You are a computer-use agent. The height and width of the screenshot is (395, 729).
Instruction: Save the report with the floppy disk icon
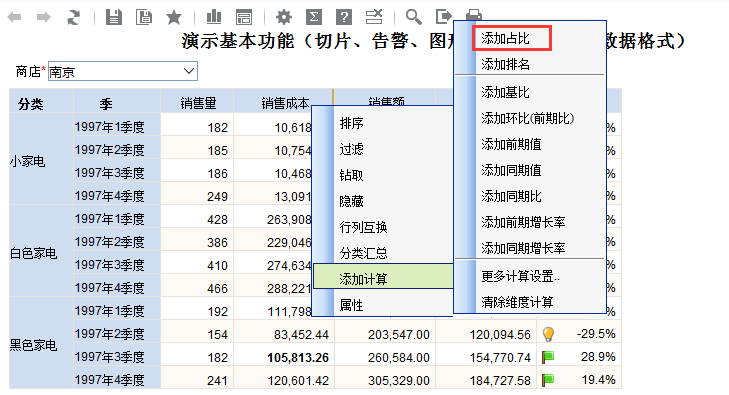pyautogui.click(x=114, y=17)
